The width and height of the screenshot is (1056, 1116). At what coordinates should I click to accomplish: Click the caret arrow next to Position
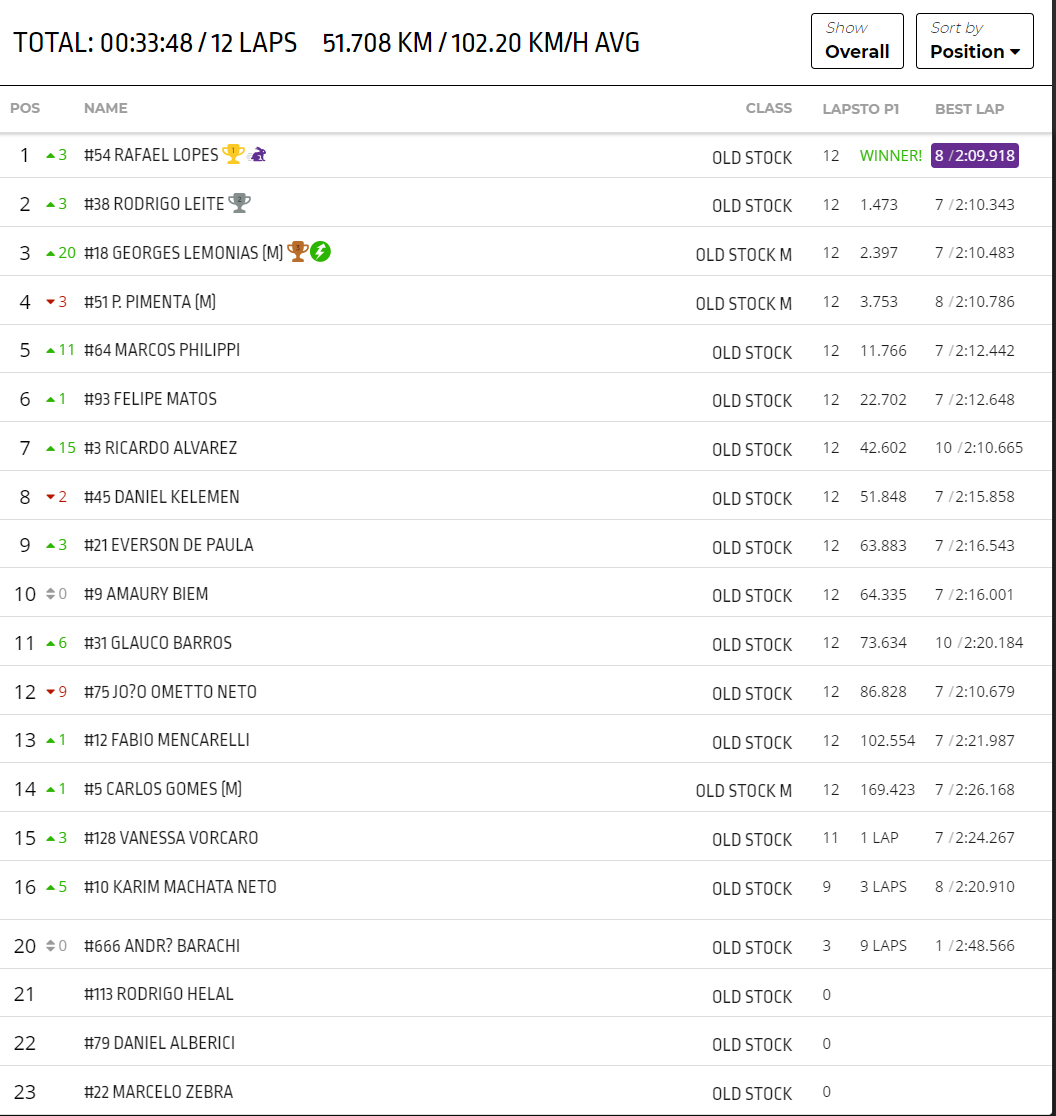[x=1015, y=52]
